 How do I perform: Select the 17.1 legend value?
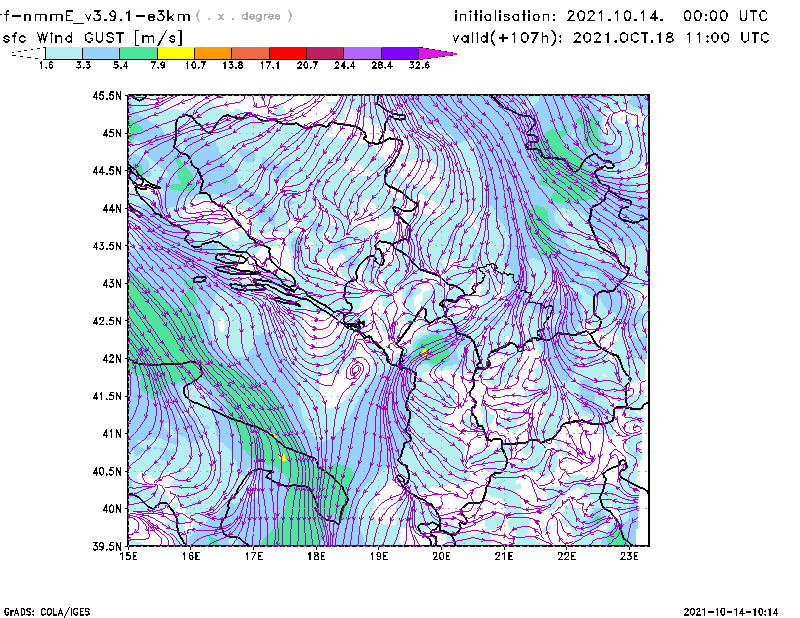click(269, 65)
